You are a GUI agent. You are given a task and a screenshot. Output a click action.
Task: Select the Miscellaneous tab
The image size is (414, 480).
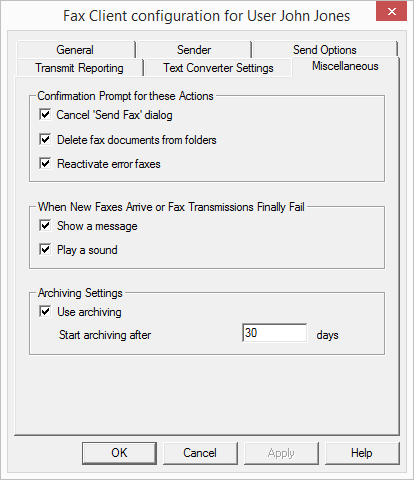point(345,66)
